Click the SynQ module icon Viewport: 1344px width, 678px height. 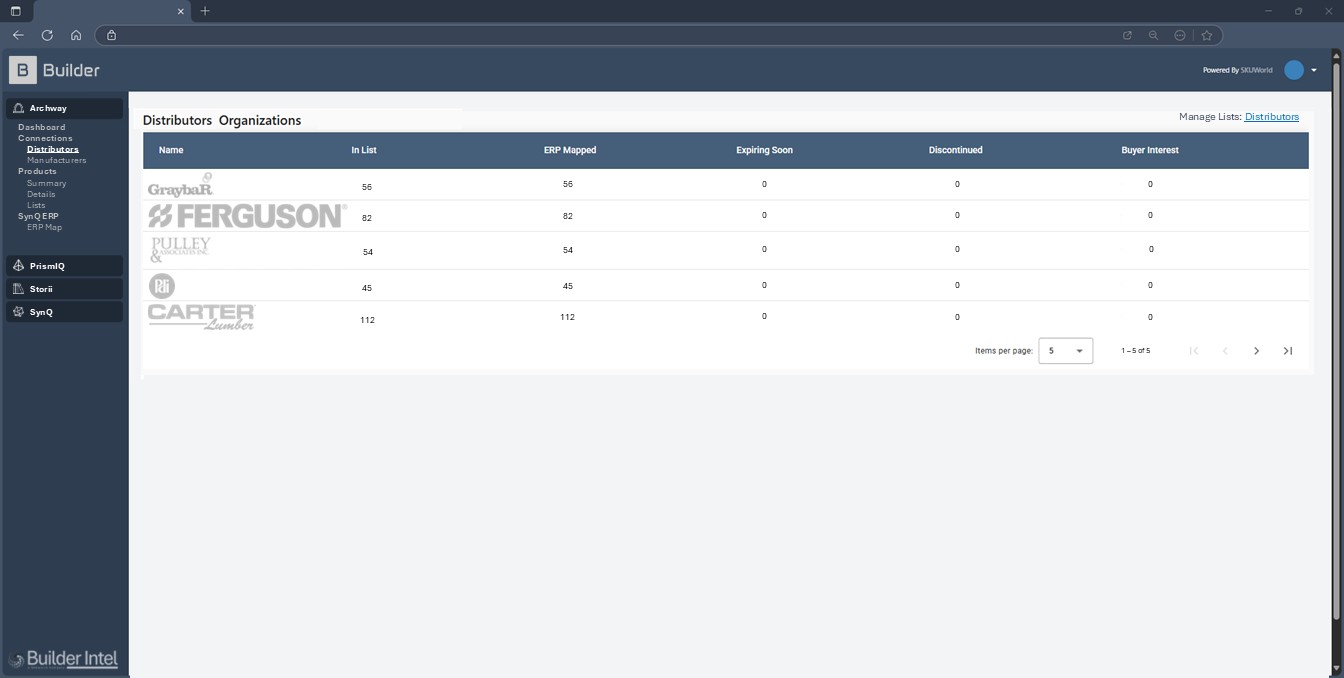(x=18, y=312)
